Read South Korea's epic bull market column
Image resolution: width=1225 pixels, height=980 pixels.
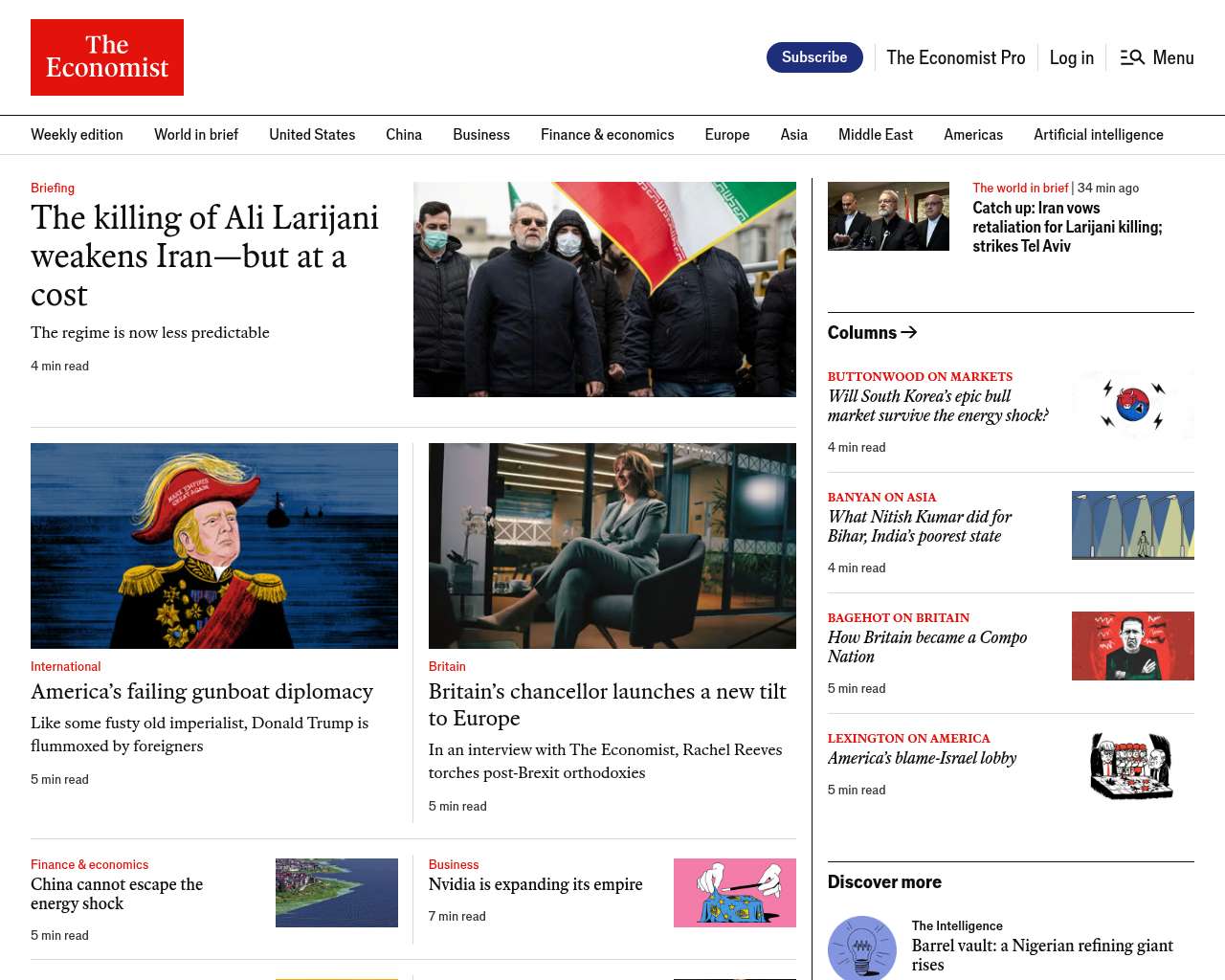pyautogui.click(x=938, y=406)
